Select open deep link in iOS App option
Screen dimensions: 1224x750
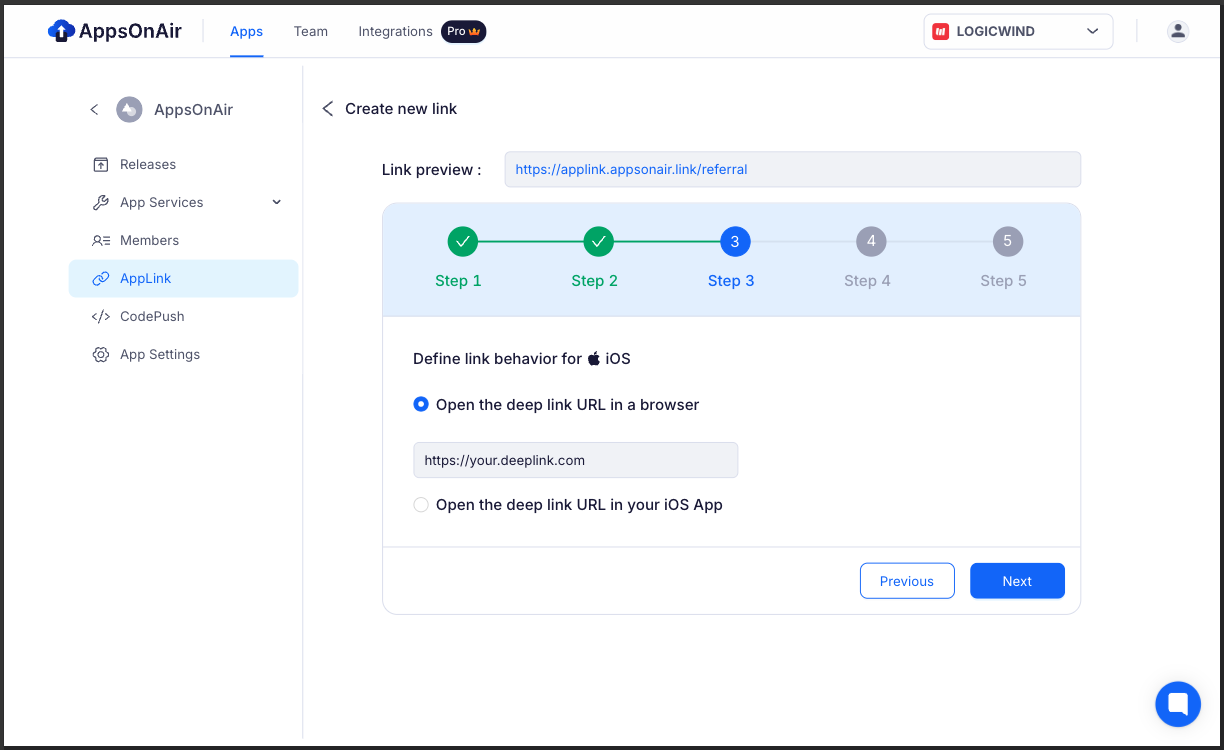tap(421, 505)
